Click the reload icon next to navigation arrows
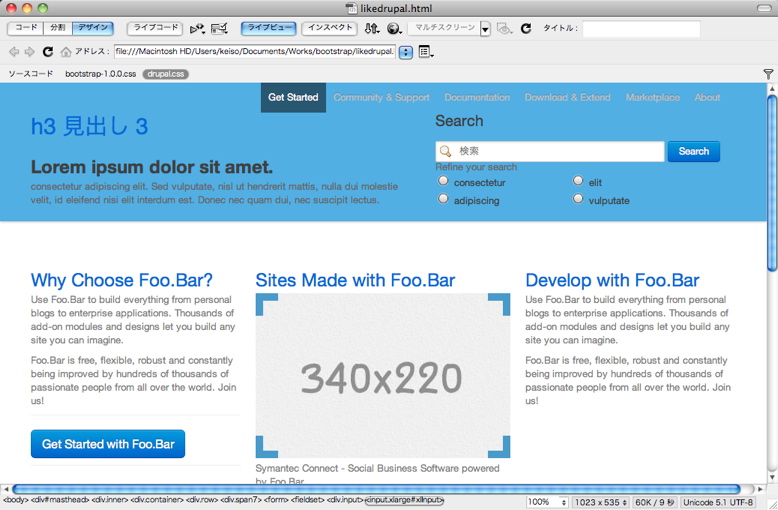This screenshot has width=778, height=510. click(47, 52)
